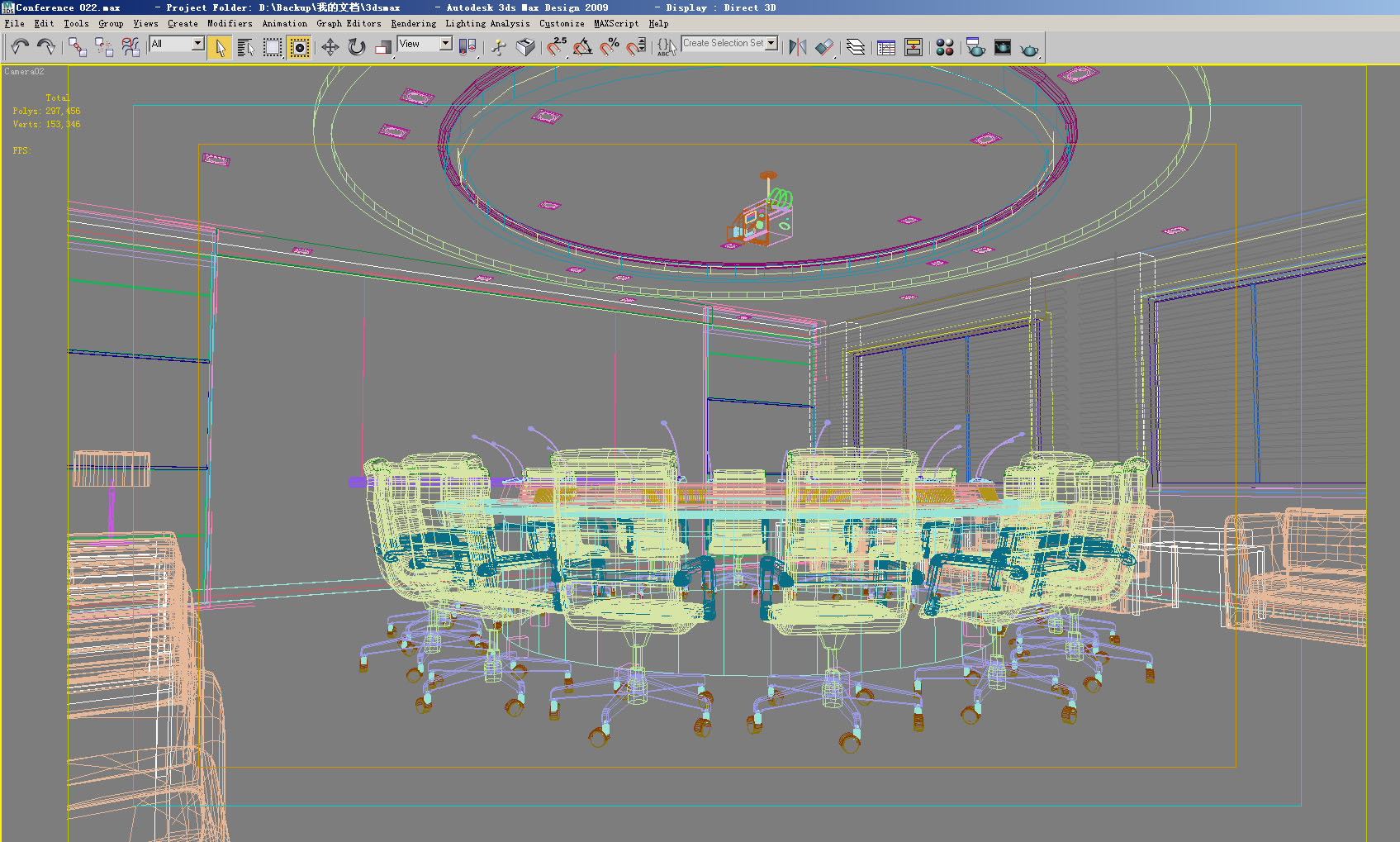Click the Polys: 297,456 statistic
1400x842 pixels.
46,111
